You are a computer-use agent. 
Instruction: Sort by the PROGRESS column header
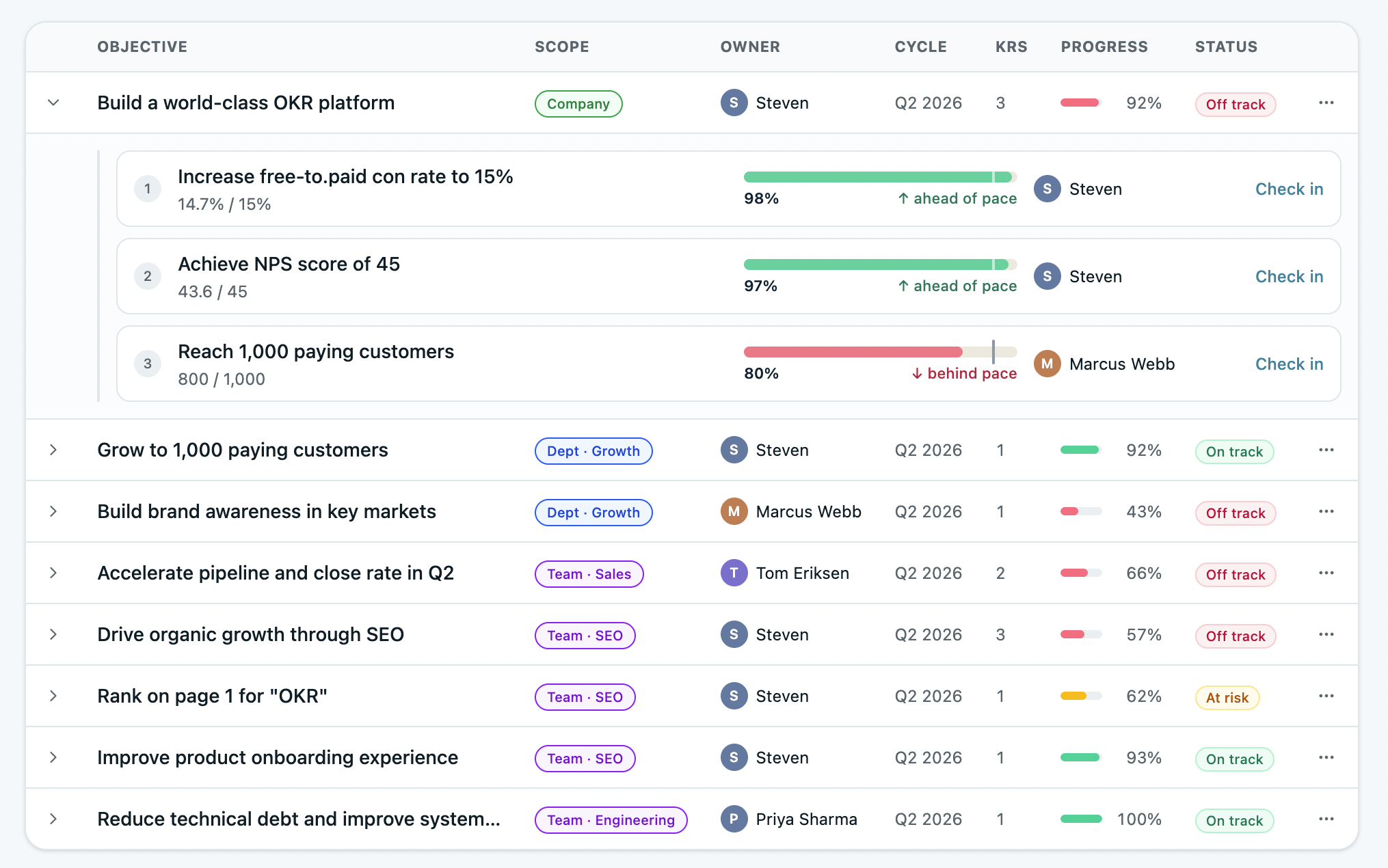1104,47
